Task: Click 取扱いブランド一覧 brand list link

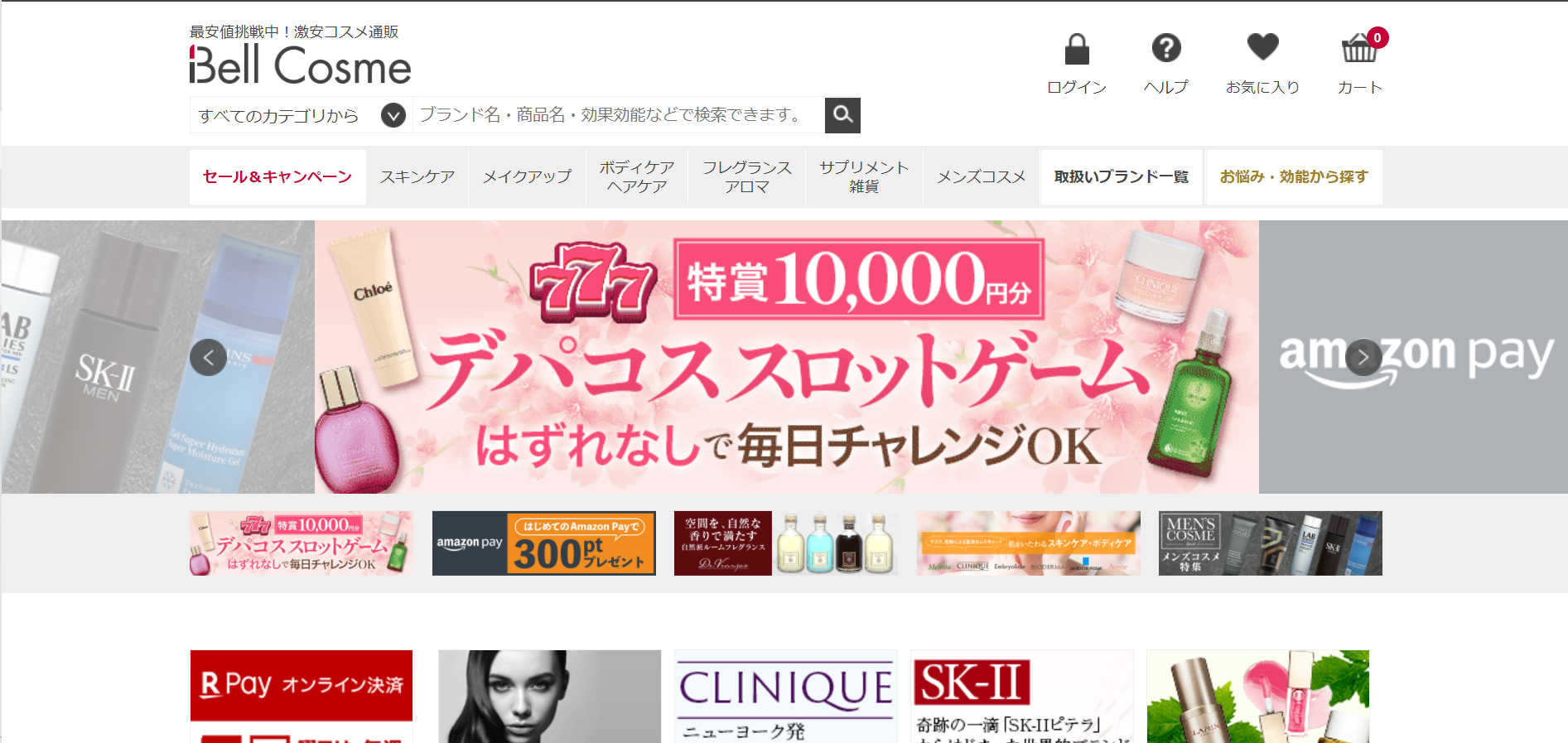Action: pos(1121,177)
